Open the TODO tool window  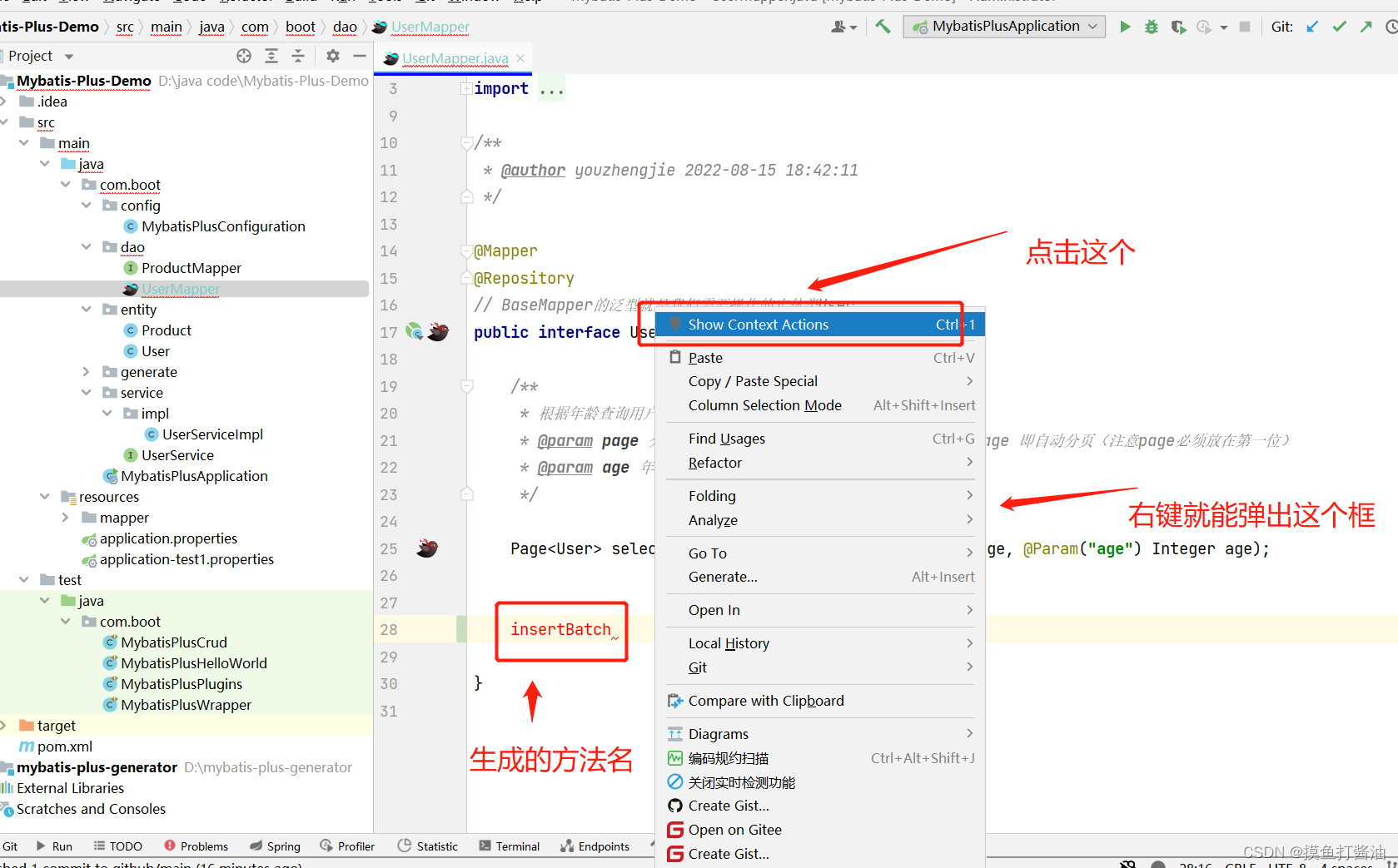coord(118,846)
